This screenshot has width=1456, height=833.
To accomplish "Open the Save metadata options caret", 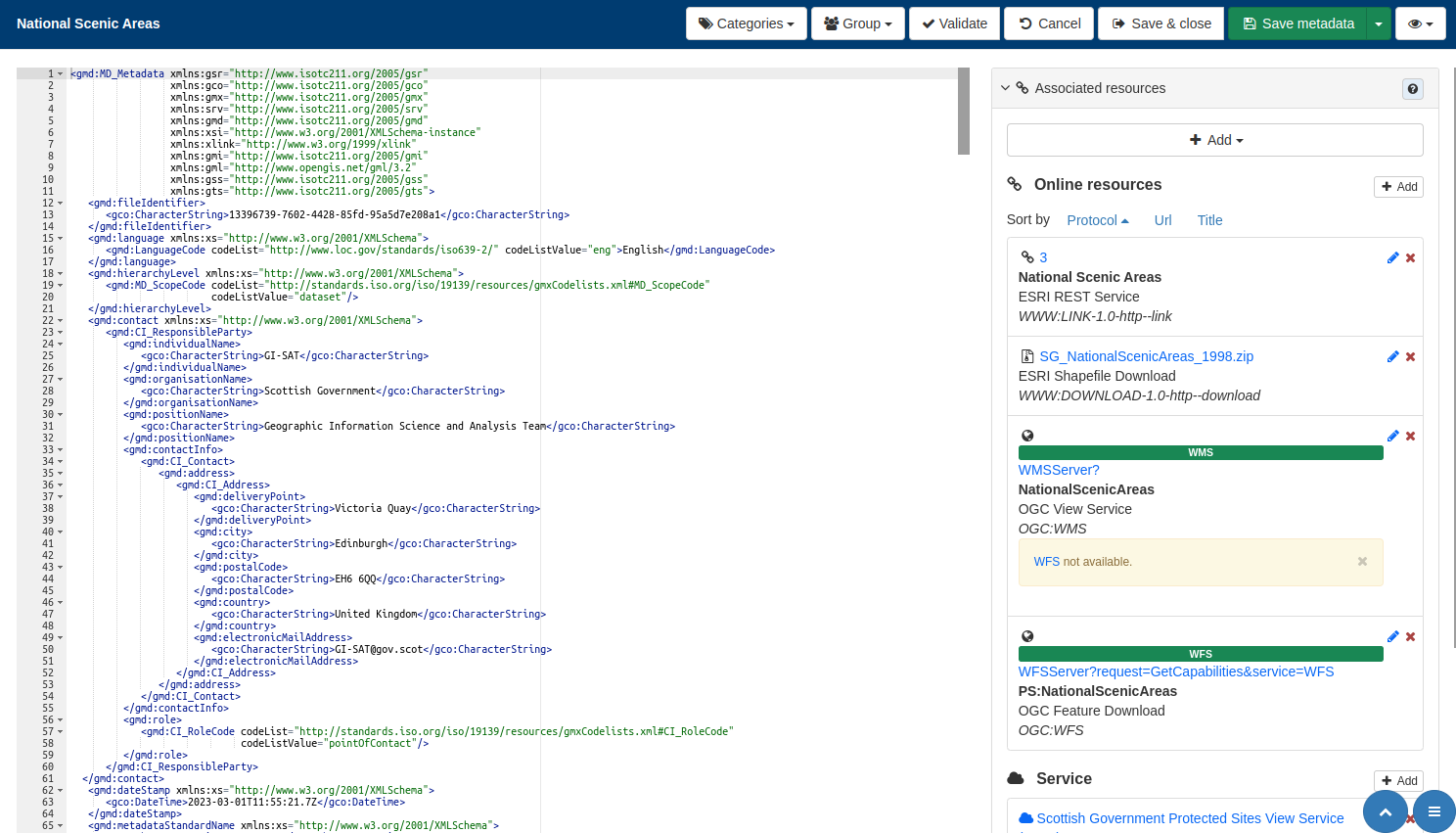I will click(x=1379, y=23).
